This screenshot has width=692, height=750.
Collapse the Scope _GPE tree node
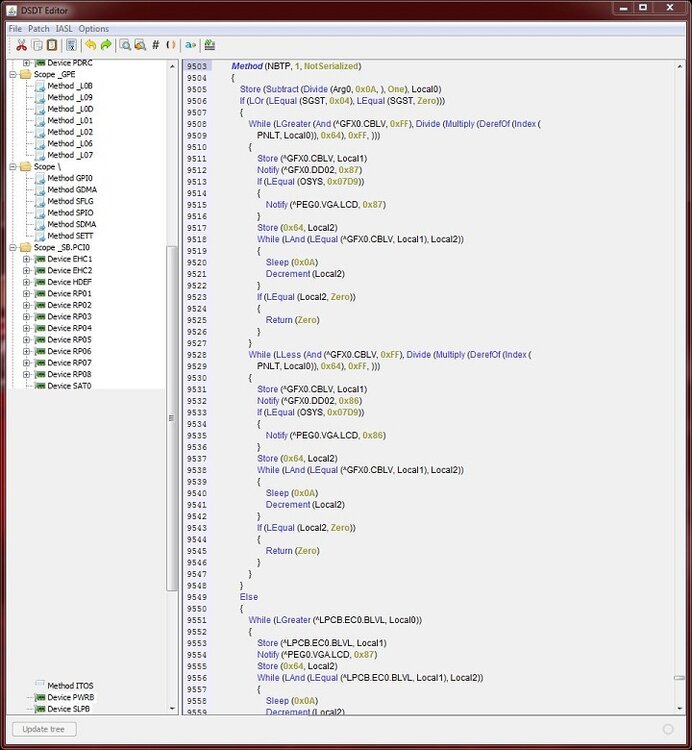pyautogui.click(x=12, y=75)
